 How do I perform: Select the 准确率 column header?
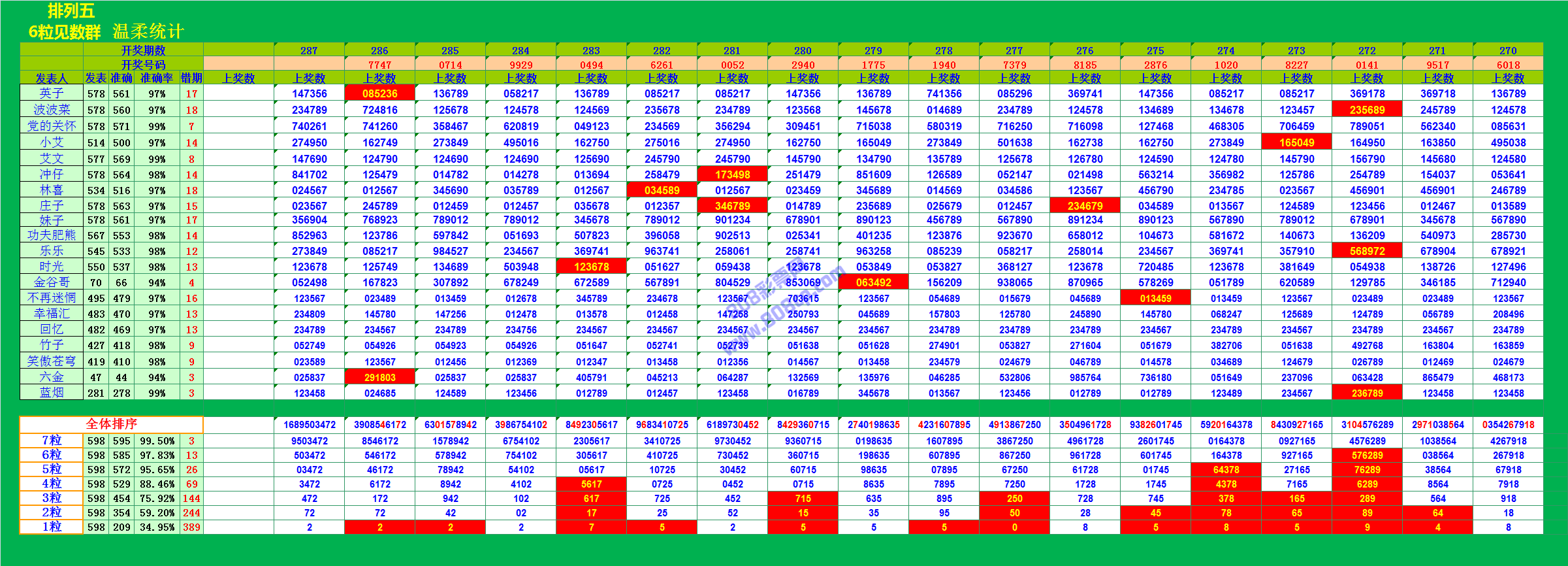tap(157, 78)
